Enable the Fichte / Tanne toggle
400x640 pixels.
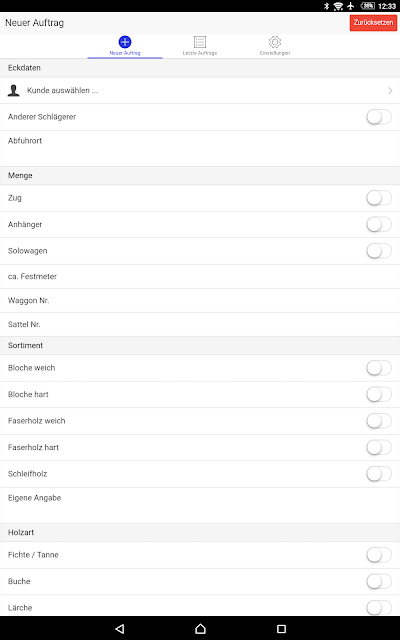(x=379, y=555)
